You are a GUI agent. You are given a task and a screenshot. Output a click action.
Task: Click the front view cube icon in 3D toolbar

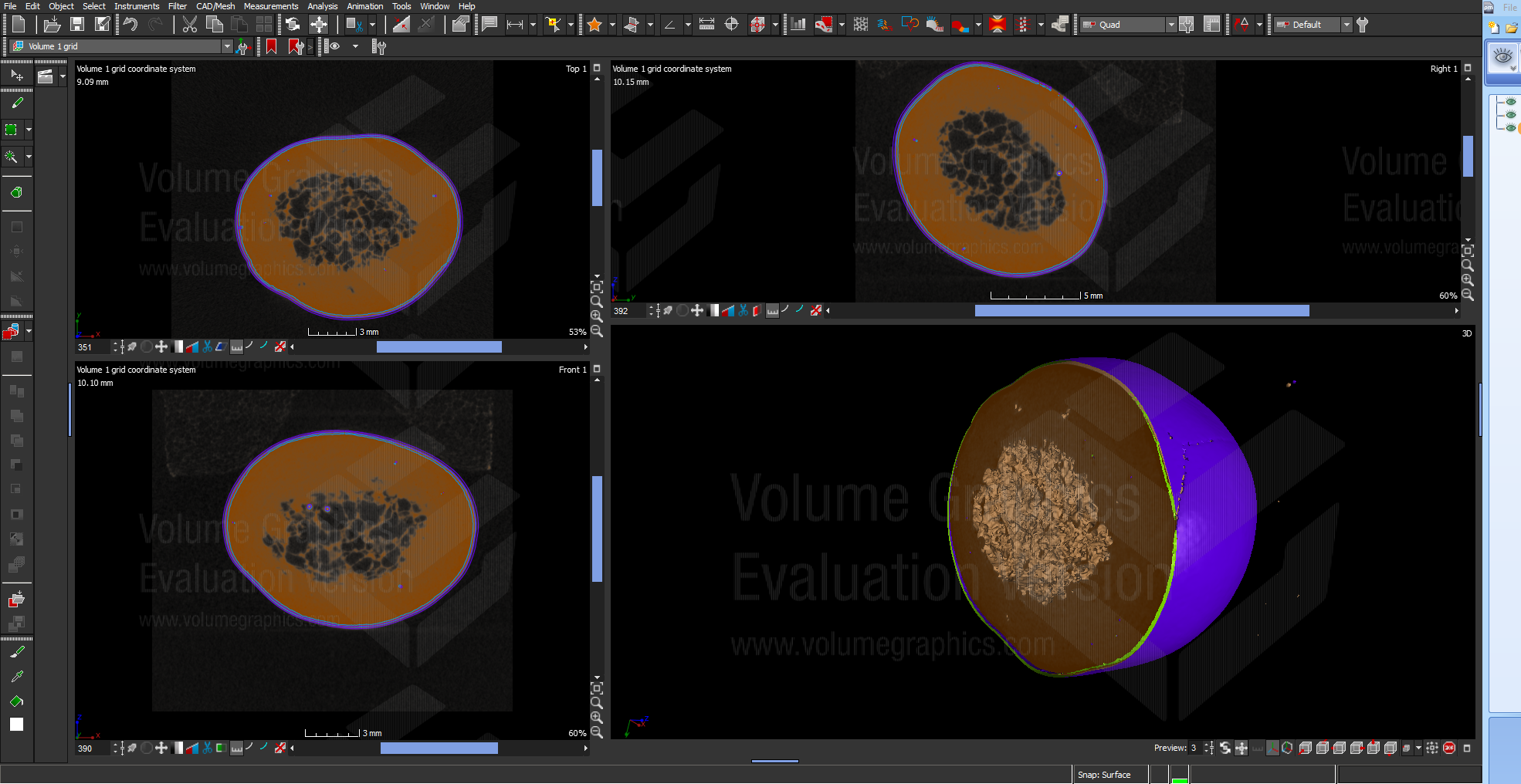point(1306,748)
